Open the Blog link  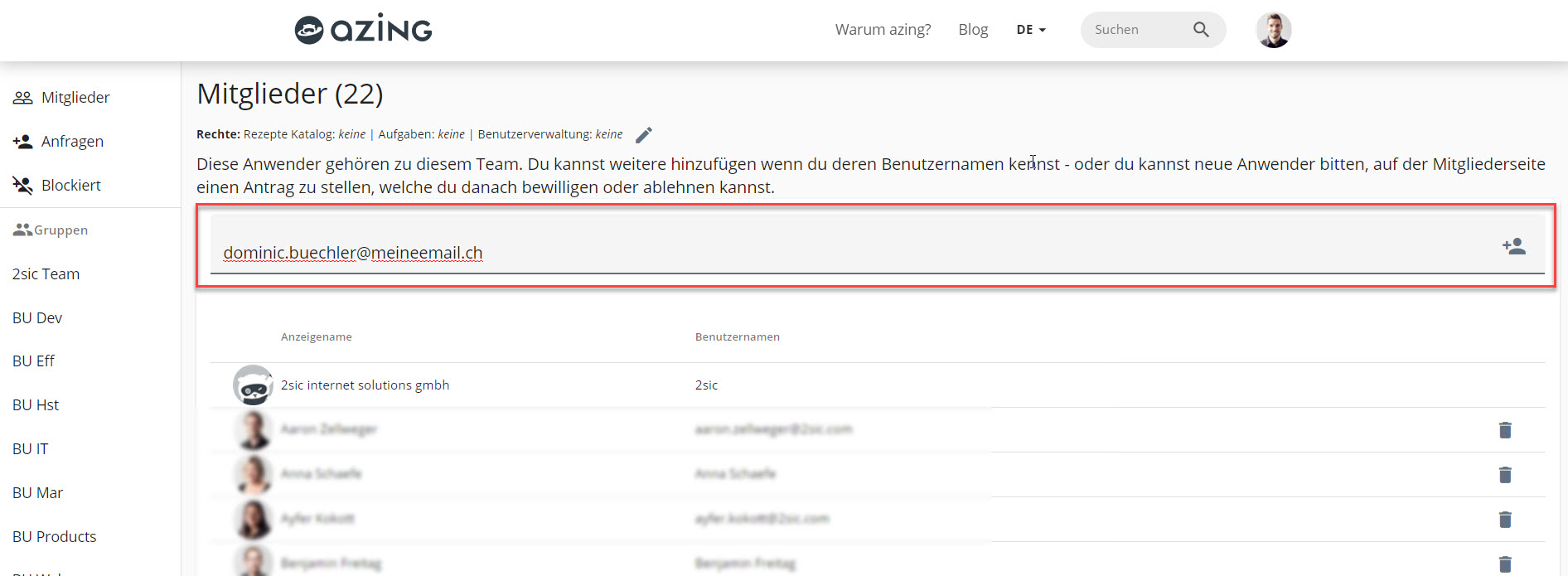[973, 30]
